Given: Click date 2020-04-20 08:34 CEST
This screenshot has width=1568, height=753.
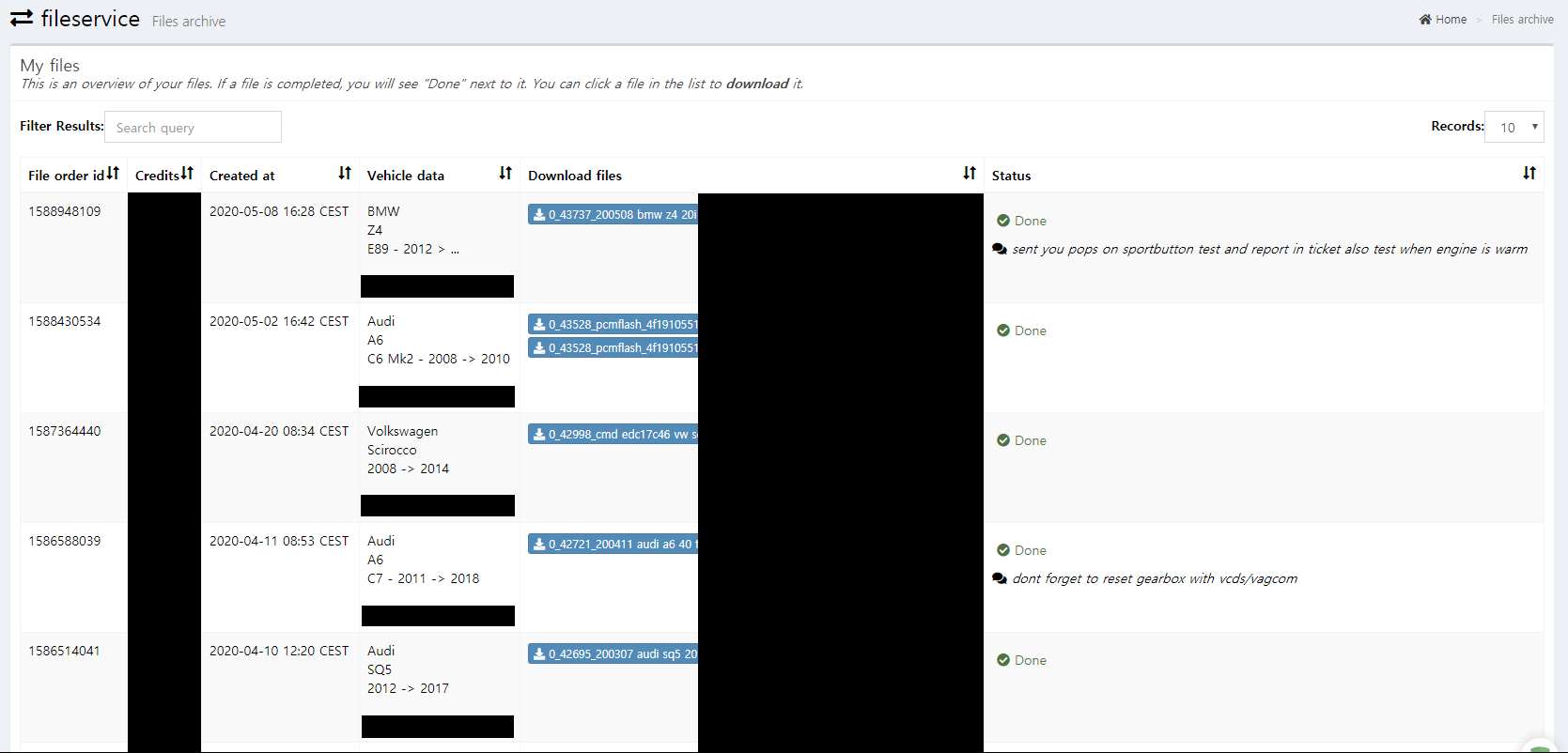Looking at the screenshot, I should (x=279, y=431).
